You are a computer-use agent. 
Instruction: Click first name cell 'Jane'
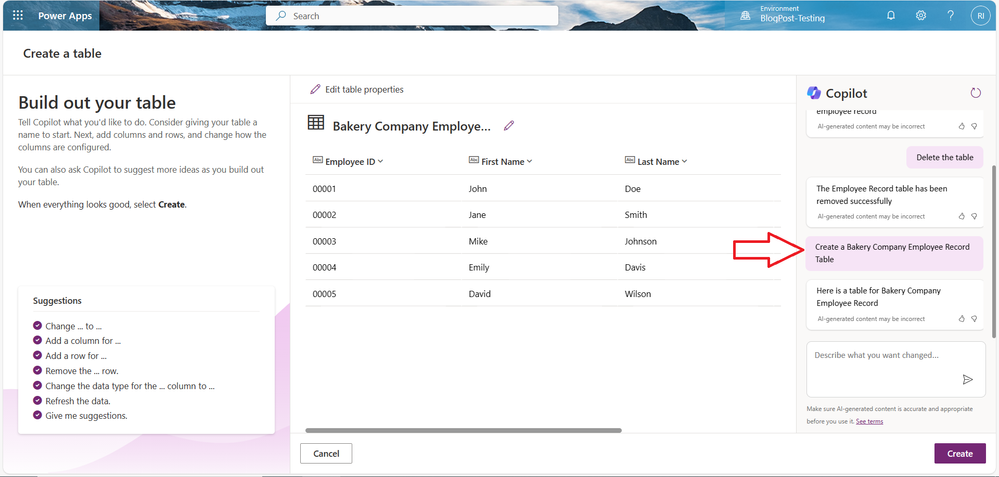(x=477, y=215)
